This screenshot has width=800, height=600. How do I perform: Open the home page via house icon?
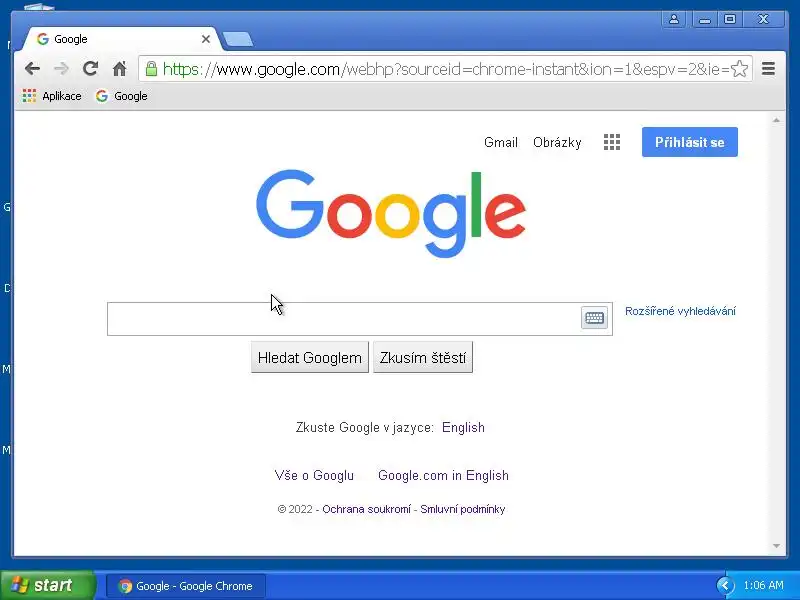coord(119,68)
